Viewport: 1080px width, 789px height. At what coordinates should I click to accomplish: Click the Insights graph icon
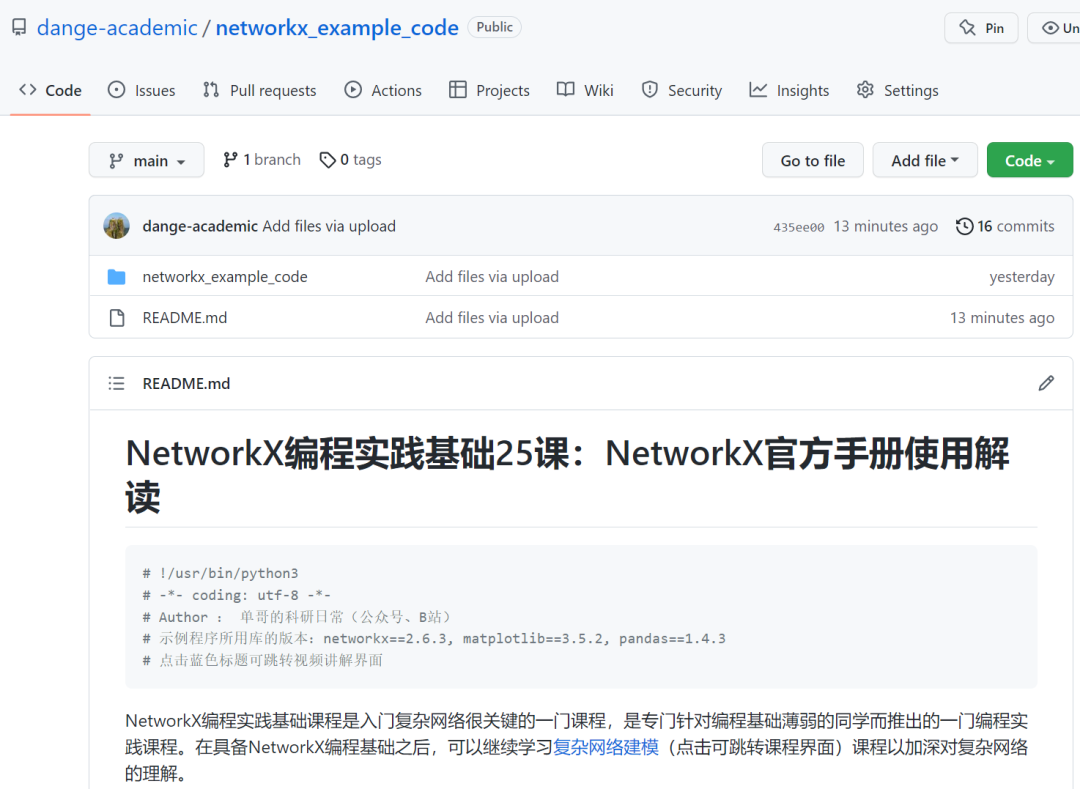tap(758, 90)
